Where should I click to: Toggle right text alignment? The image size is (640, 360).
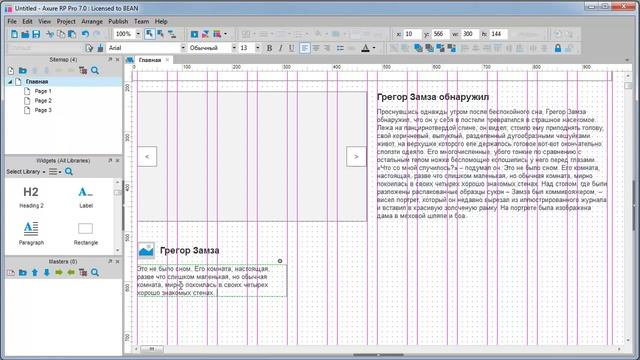click(327, 48)
